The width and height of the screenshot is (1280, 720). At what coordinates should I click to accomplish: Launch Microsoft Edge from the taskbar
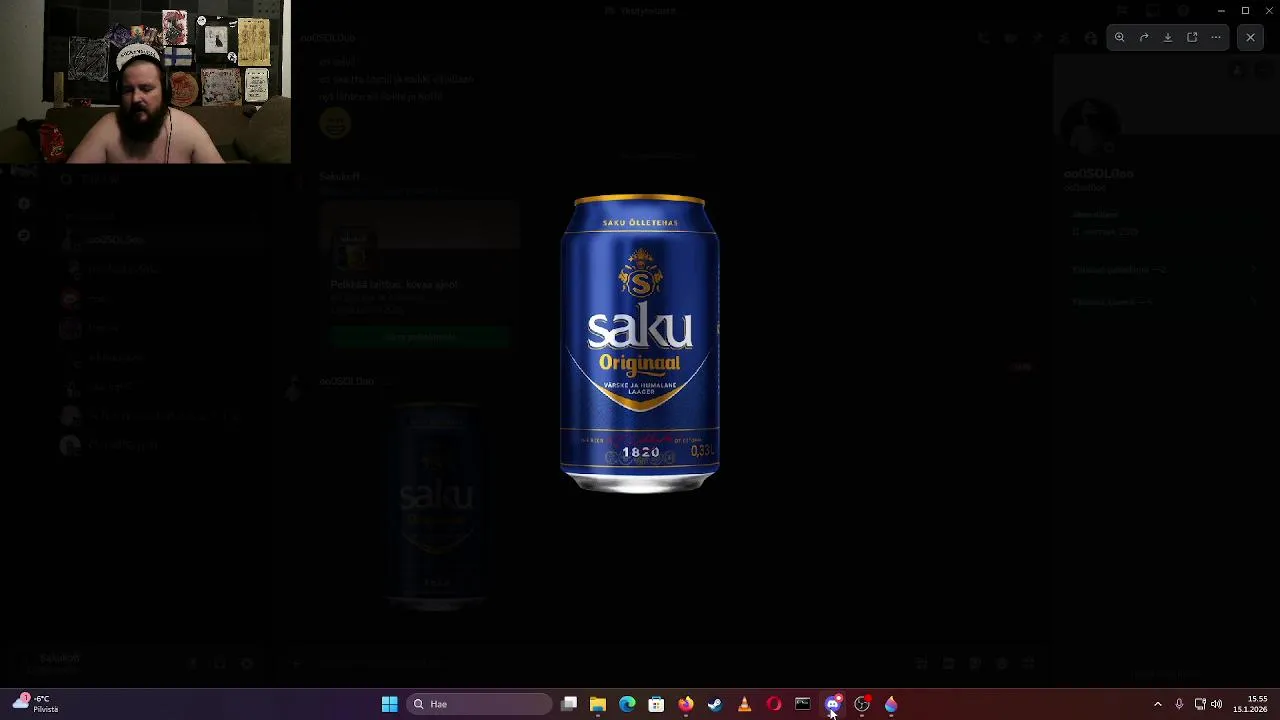(x=627, y=704)
